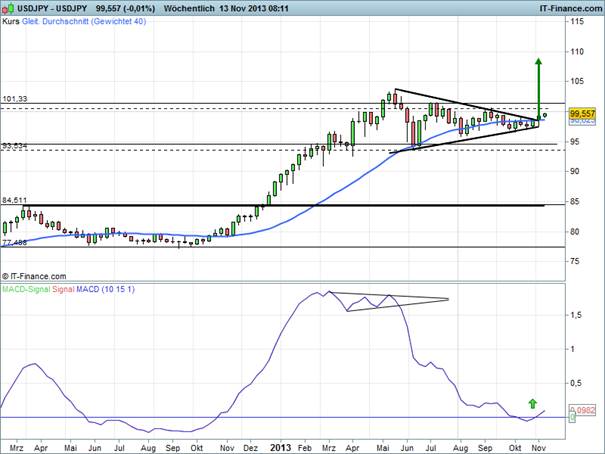The height and width of the screenshot is (454, 605).
Task: Select the red Signal legend label
Action: click(64, 289)
